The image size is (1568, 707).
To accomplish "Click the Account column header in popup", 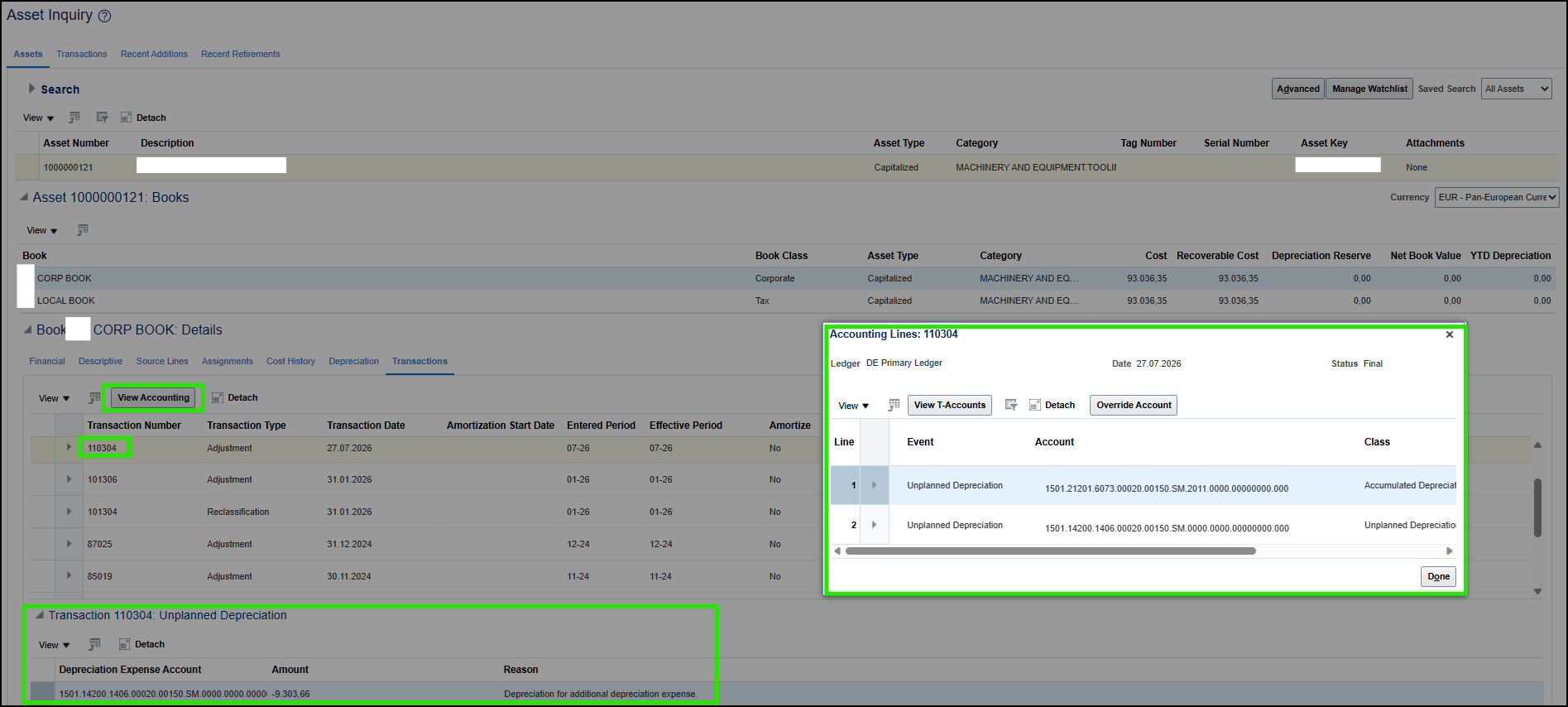I will tap(1054, 442).
